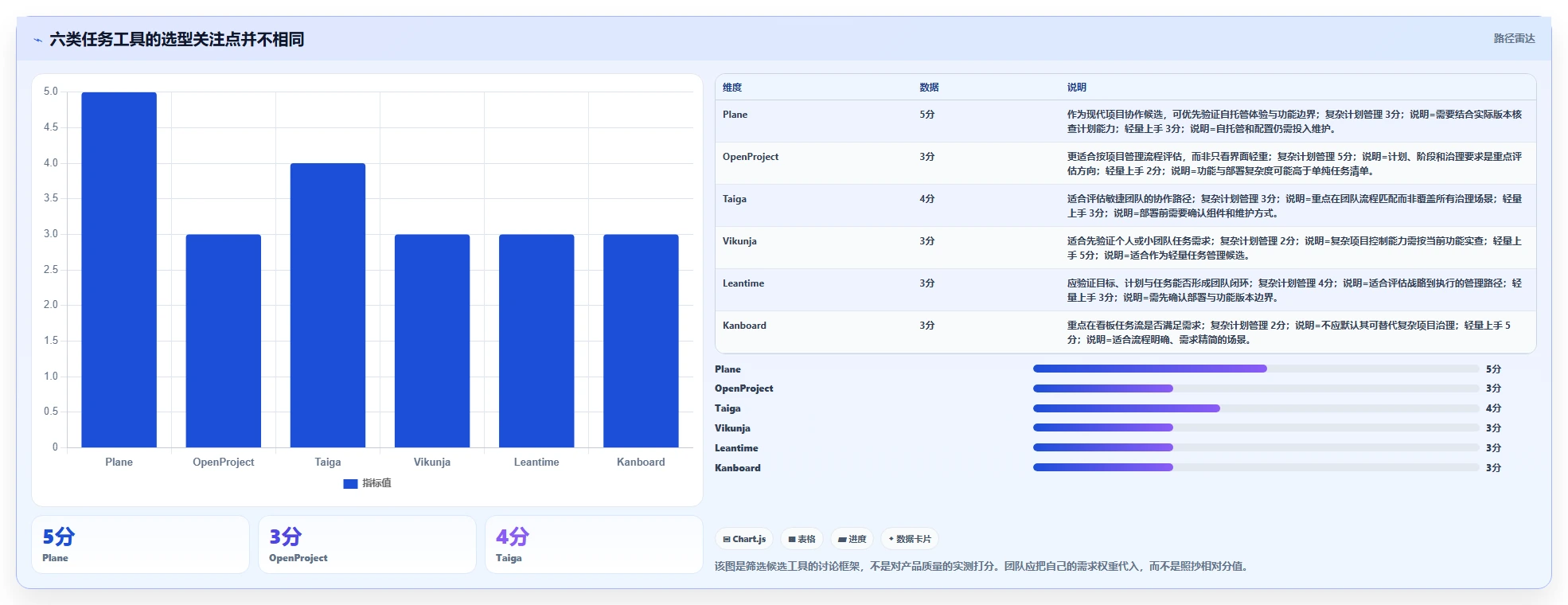Viewport: 1568px width, 605px height.
Task: Click the Vikunja row description text
Action: pyautogui.click(x=1294, y=248)
